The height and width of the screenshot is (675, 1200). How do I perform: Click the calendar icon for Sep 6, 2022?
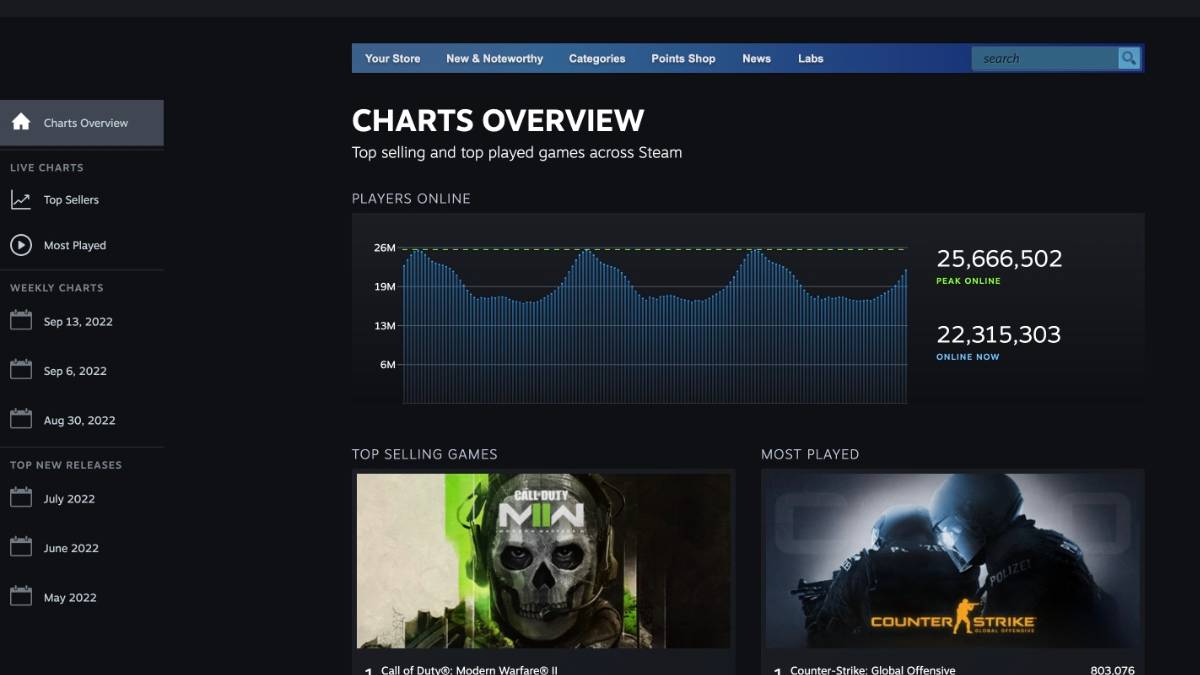click(21, 370)
